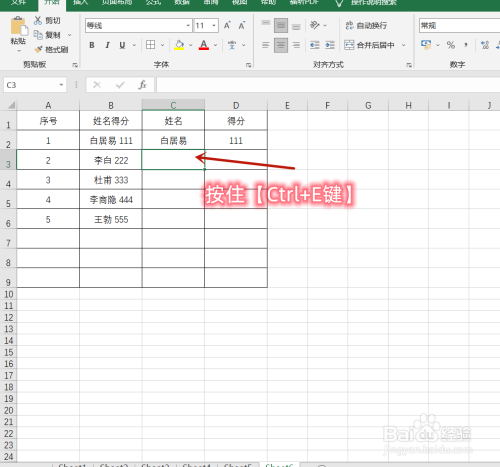This screenshot has width=500, height=467.
Task: Open the Alignment (对齐方式) dialog launcher
Action: click(409, 65)
